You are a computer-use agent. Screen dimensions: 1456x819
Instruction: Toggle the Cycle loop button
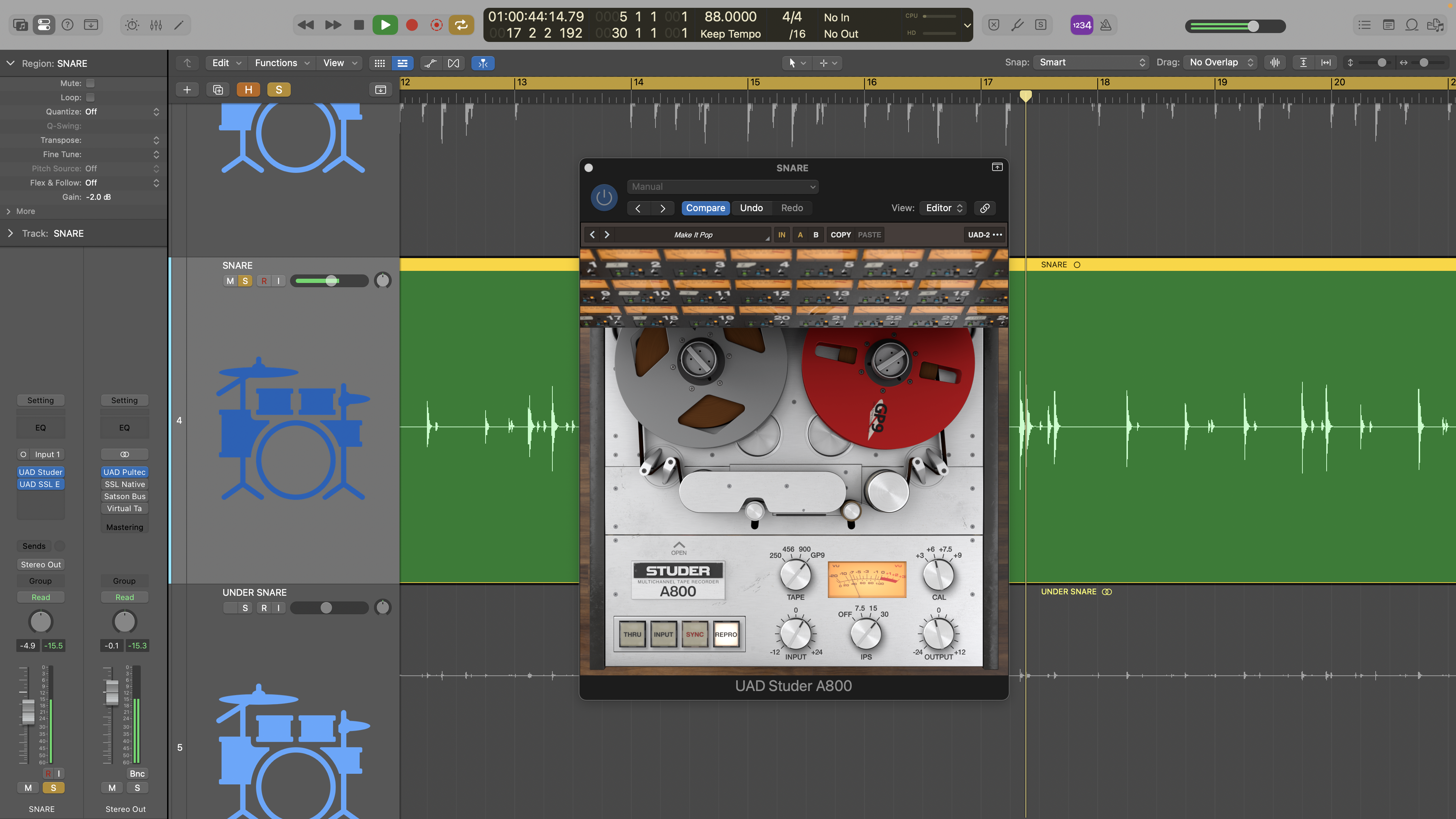coord(461,25)
